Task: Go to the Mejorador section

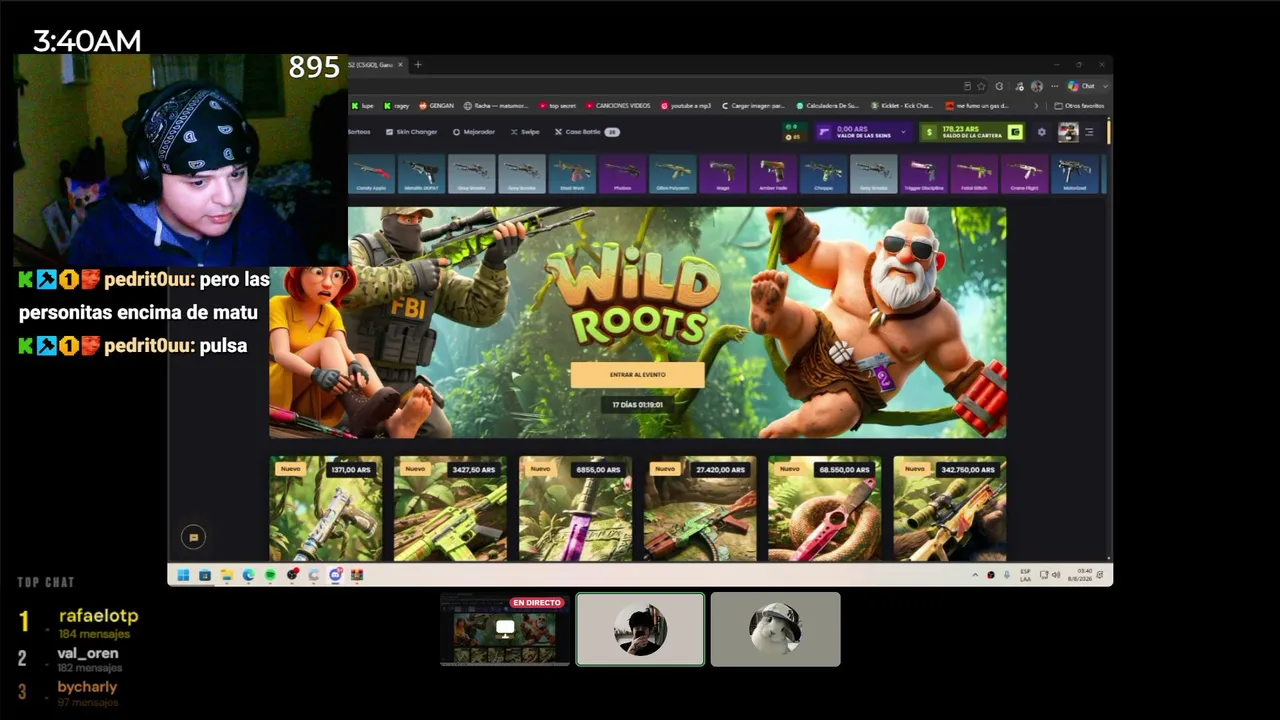Action: pos(474,132)
